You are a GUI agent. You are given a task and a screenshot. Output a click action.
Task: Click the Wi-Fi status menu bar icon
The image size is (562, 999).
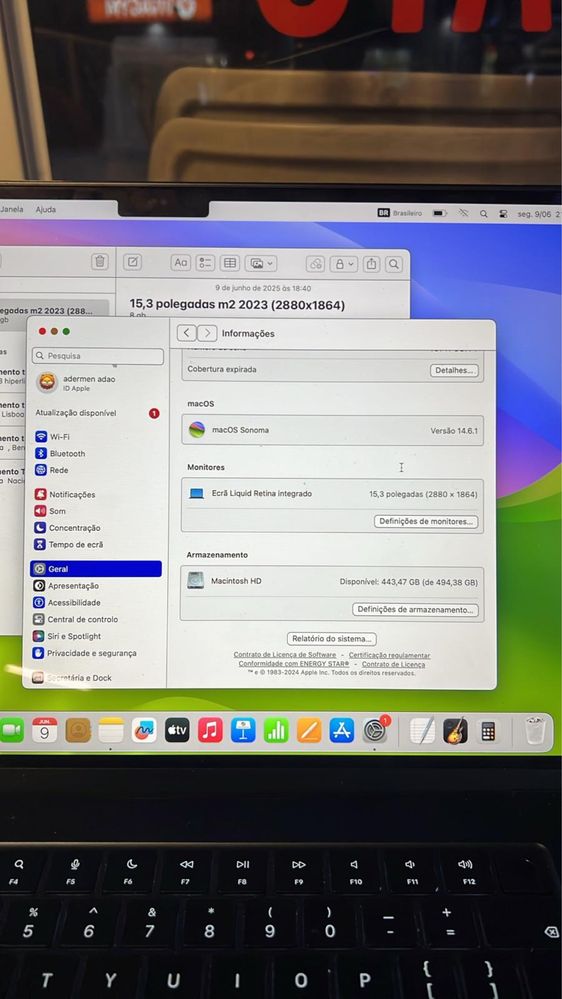click(463, 213)
